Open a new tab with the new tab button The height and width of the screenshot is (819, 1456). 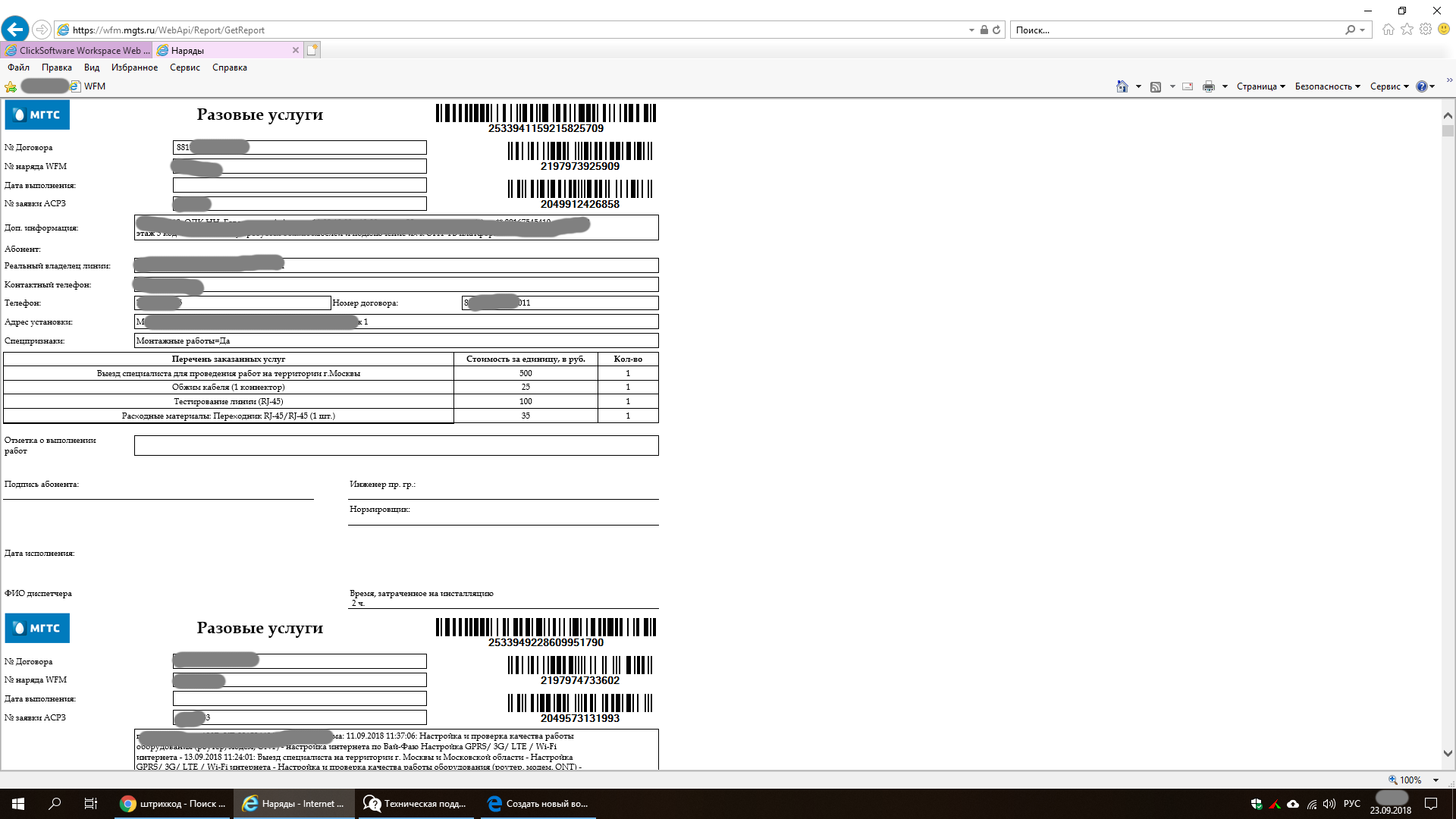pyautogui.click(x=312, y=50)
